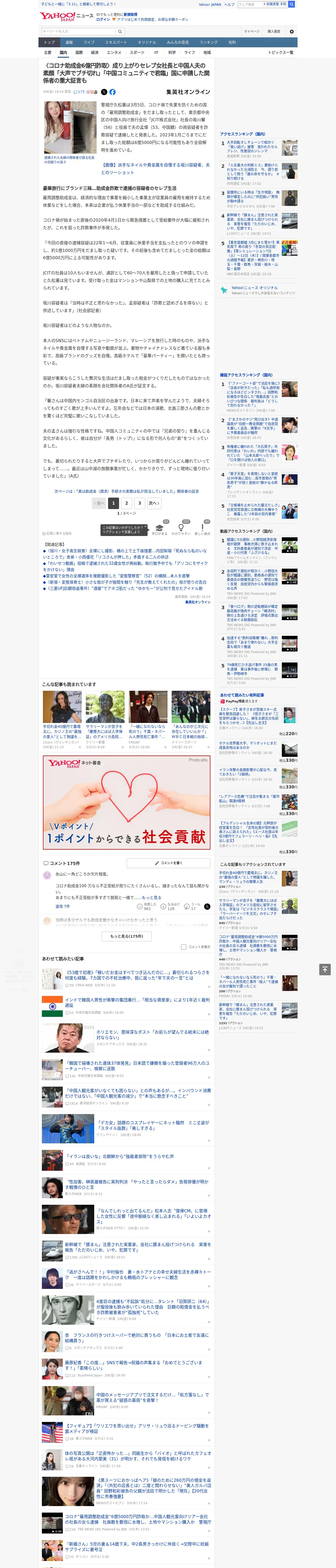Viewport: 336px width, 1568px height.
Task: Close the reaction support tooltip
Action: 145,527
